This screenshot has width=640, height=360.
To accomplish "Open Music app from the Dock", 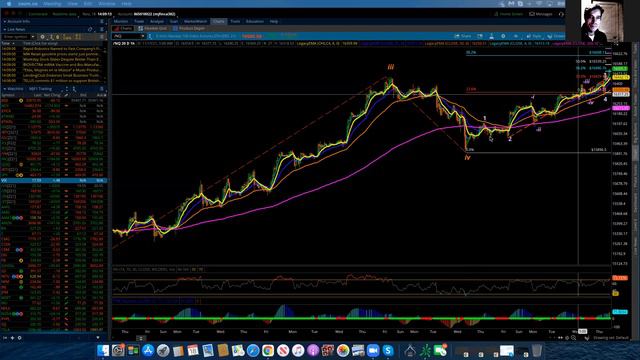I will point(298,350).
